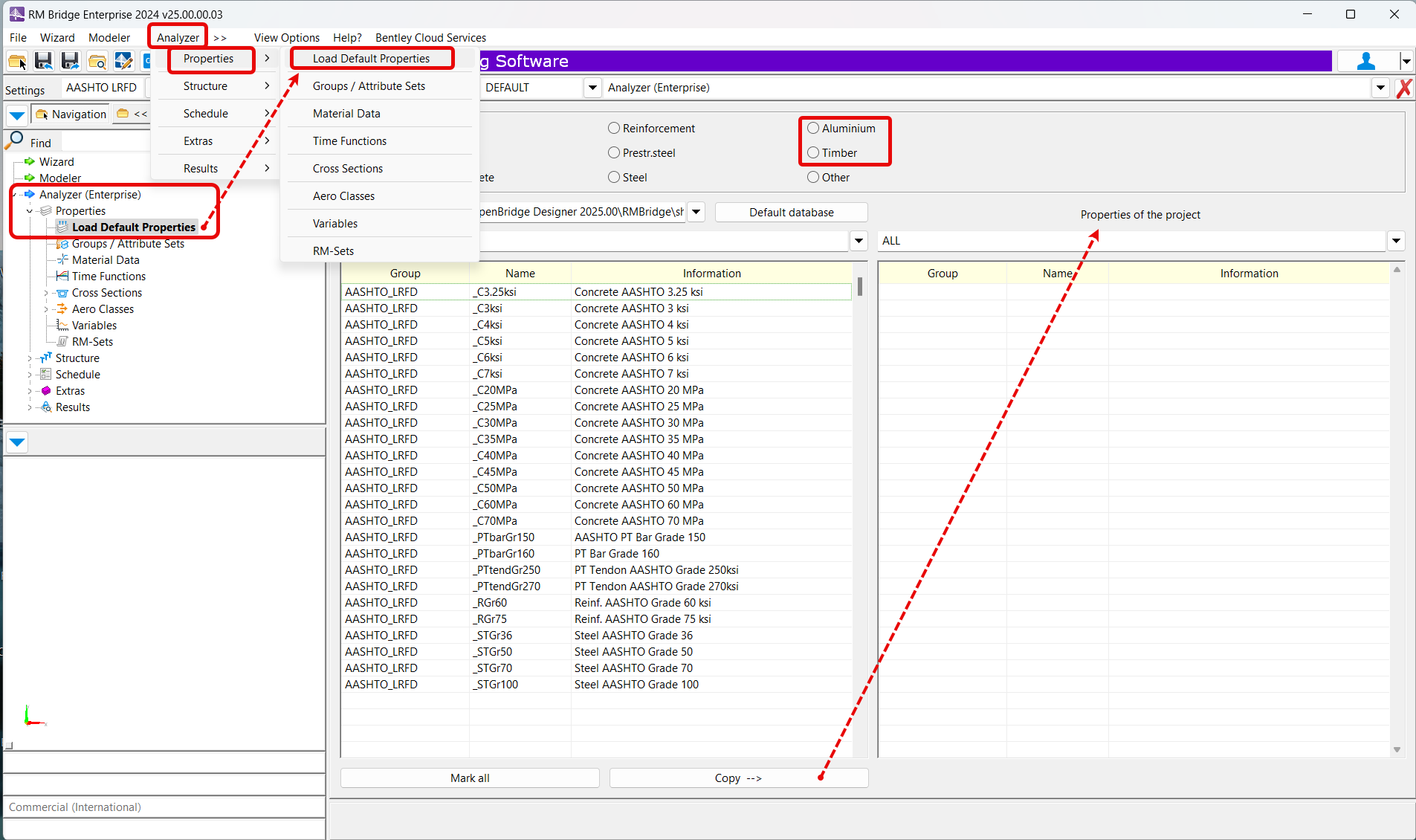Open the DEFAULT dropdown arrow
1416x840 pixels.
coord(592,88)
